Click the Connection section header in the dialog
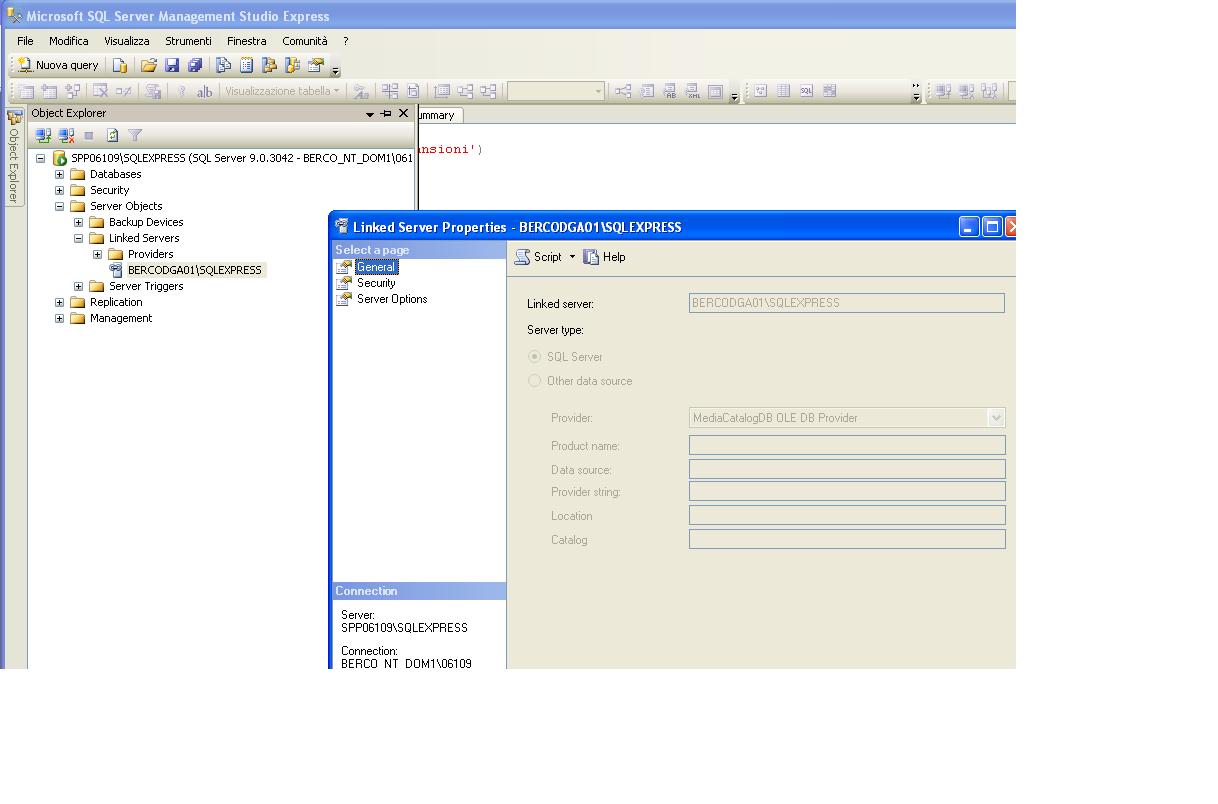 [x=419, y=591]
